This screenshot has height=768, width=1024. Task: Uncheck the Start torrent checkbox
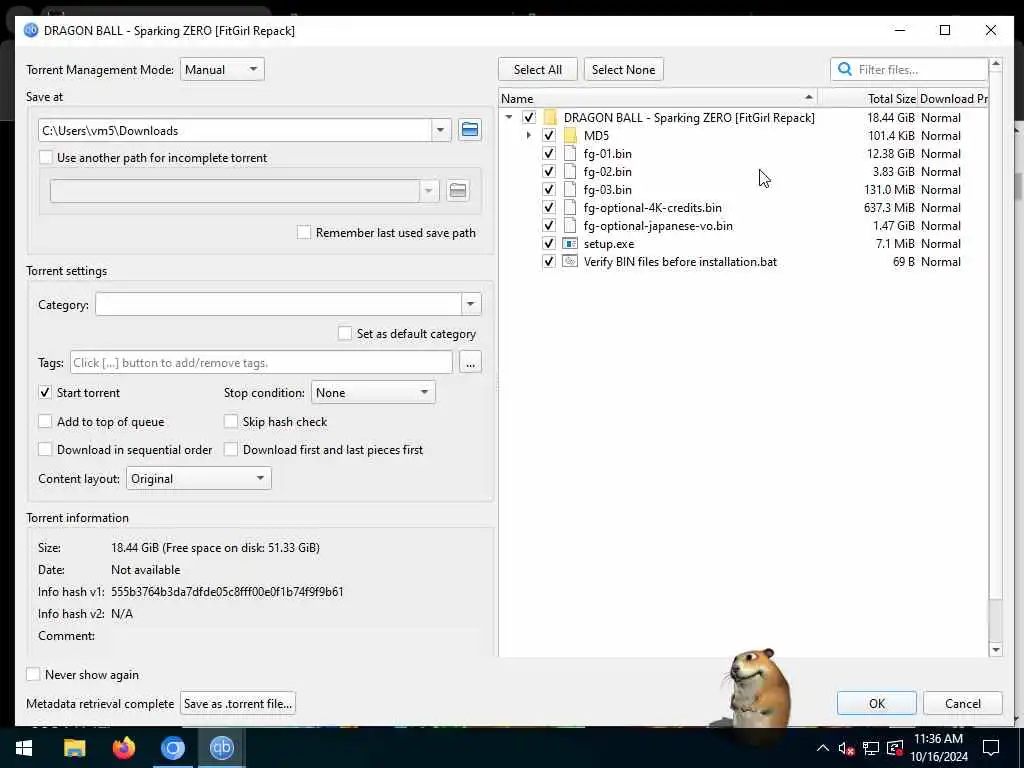(x=45, y=392)
